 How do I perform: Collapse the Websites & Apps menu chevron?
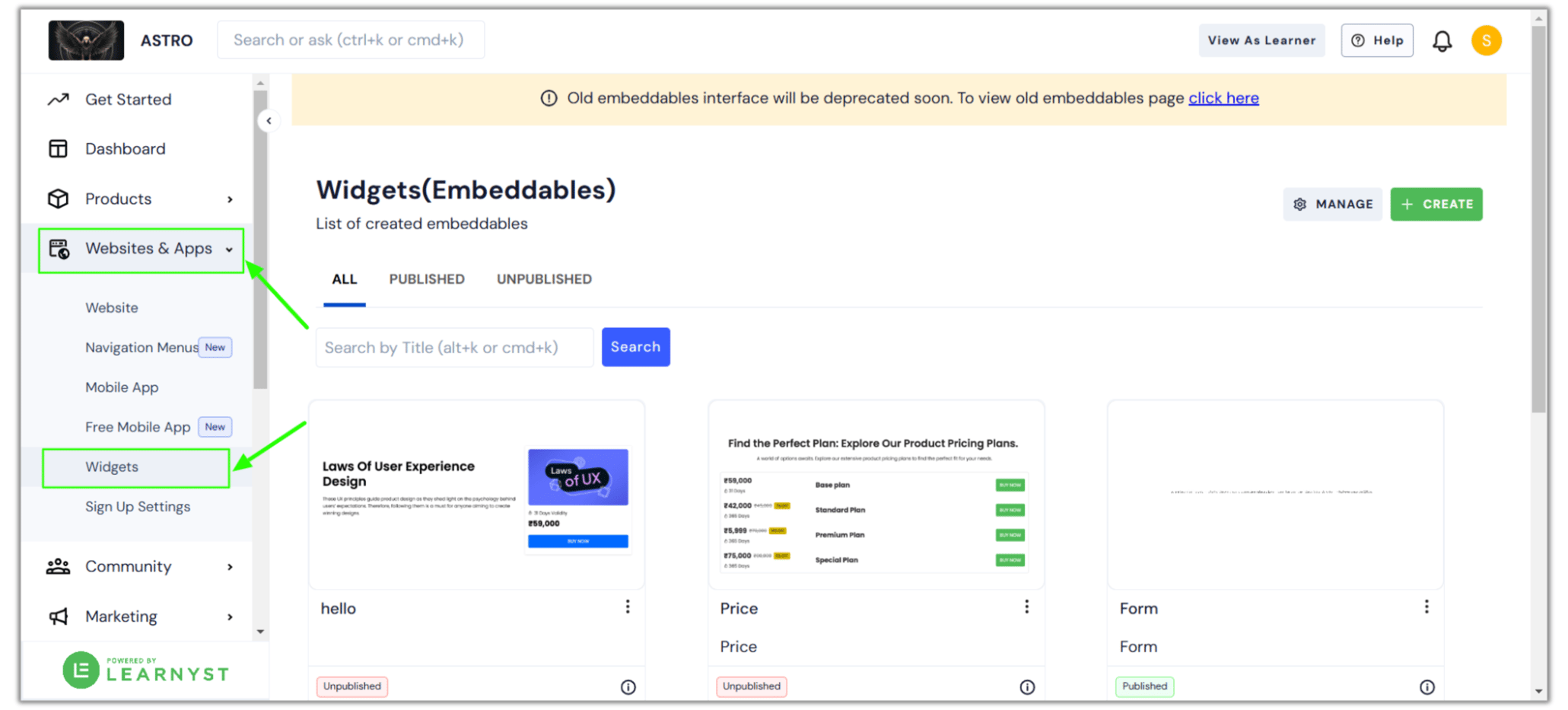(x=230, y=249)
